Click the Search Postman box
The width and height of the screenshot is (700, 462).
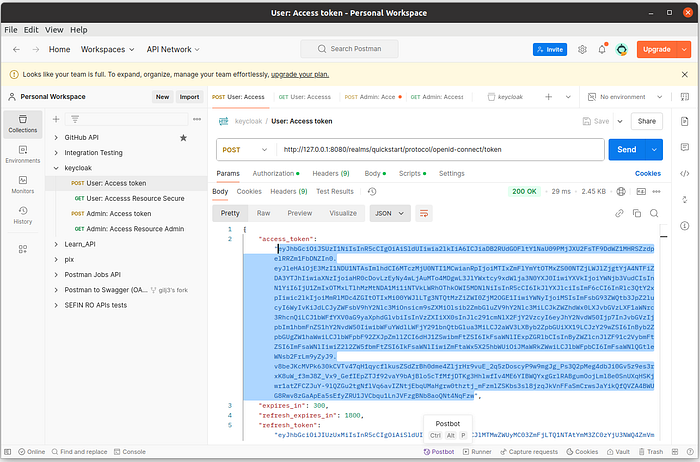pos(350,49)
